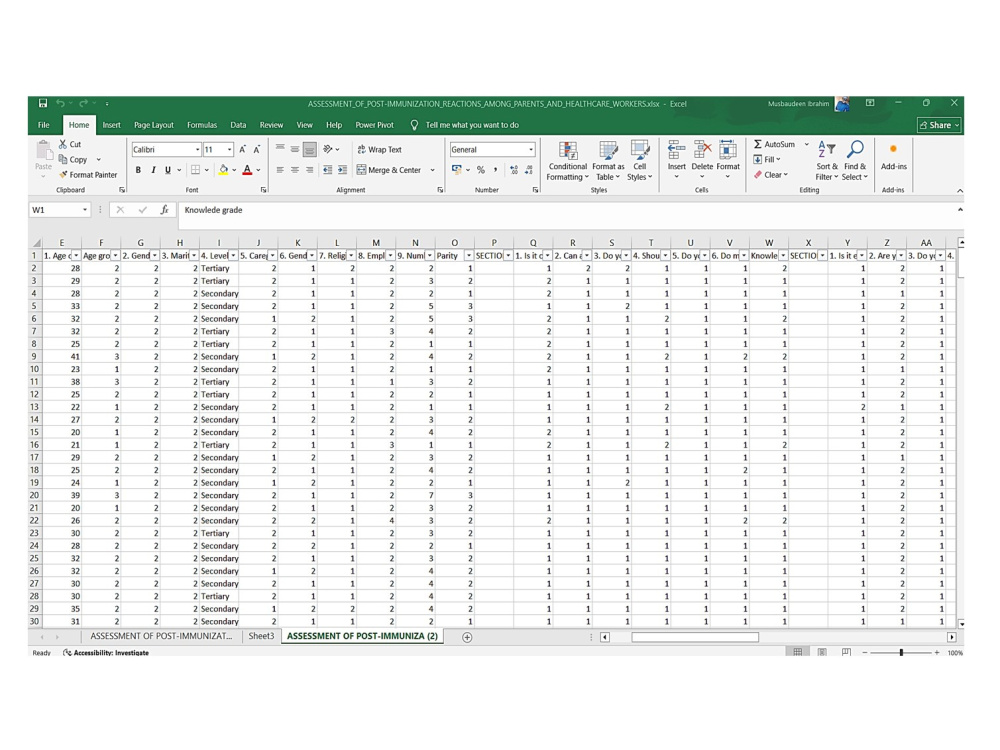The image size is (1000, 750).
Task: Click Accessibility: Investigate in status bar
Action: click(106, 653)
